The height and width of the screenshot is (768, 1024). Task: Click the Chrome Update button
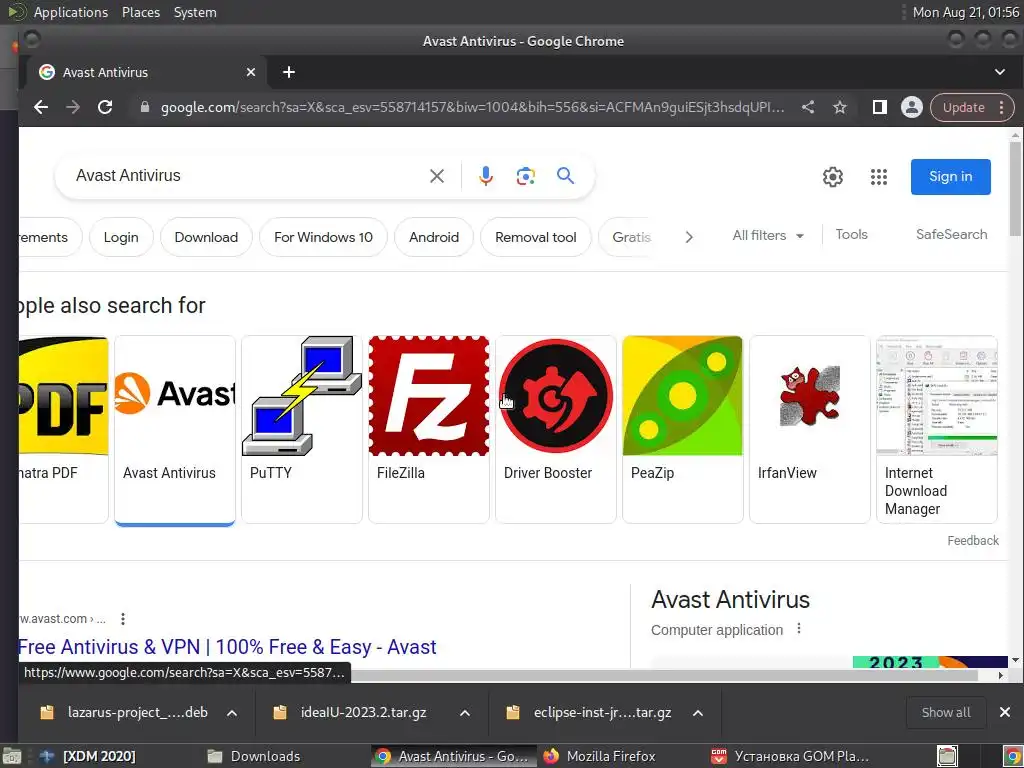click(963, 107)
